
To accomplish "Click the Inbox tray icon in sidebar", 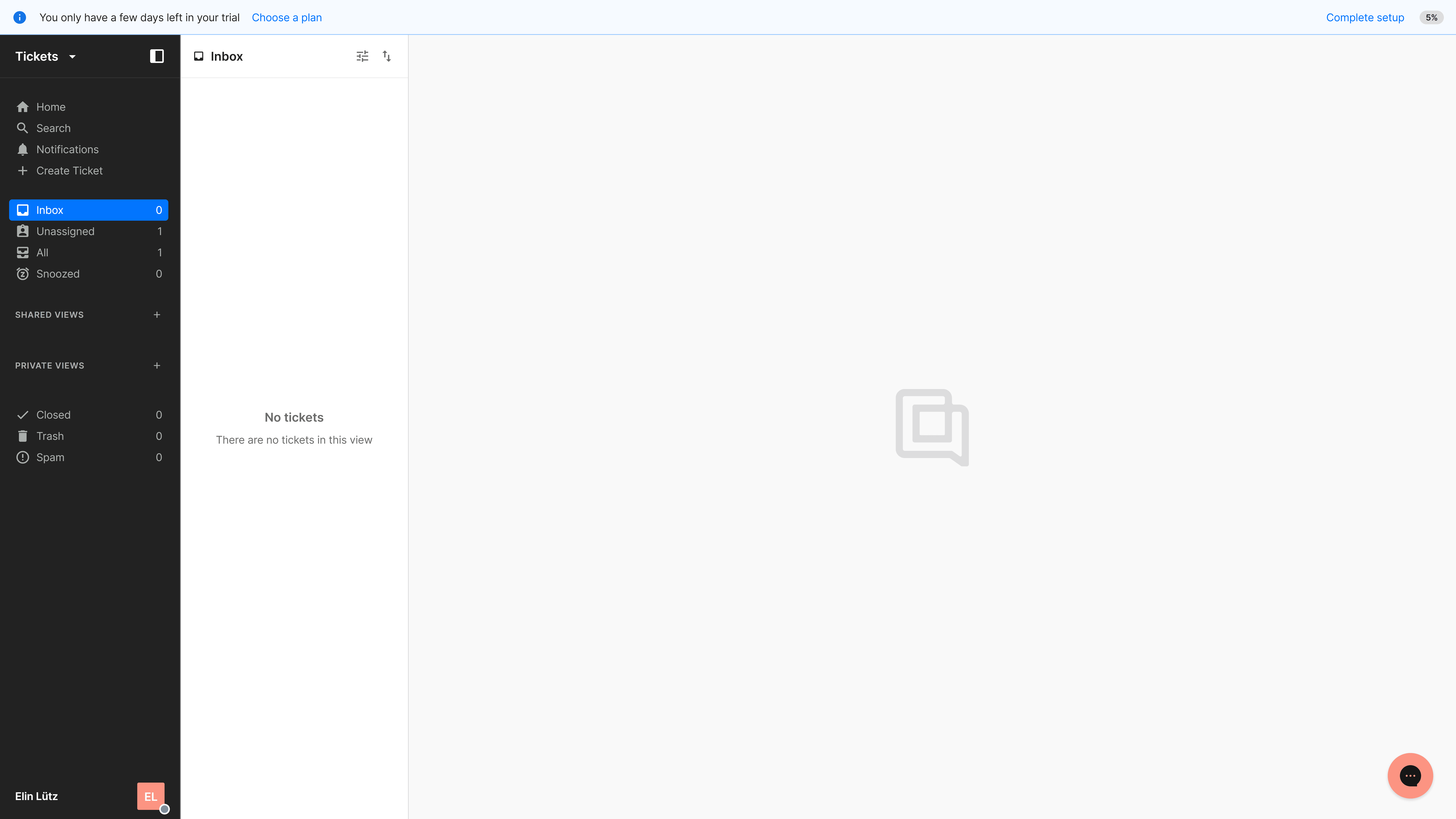I will pos(23,210).
